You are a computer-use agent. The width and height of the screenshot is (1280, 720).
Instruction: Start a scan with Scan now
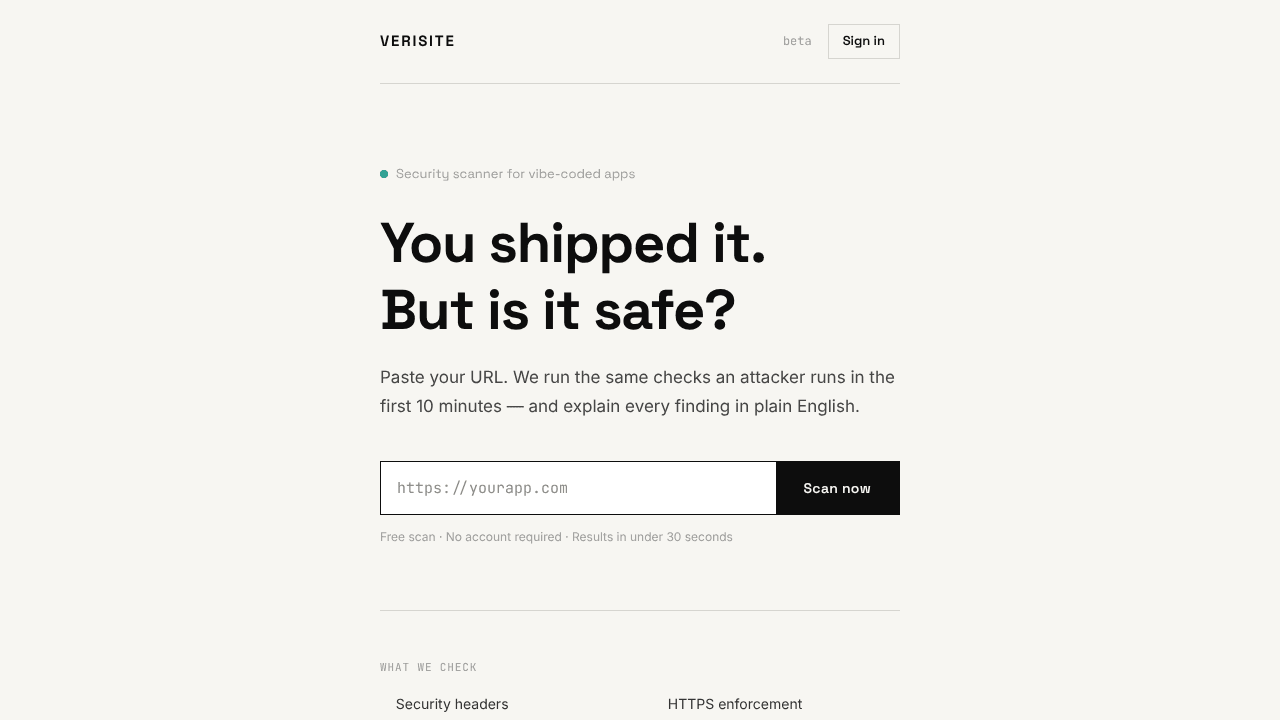838,488
